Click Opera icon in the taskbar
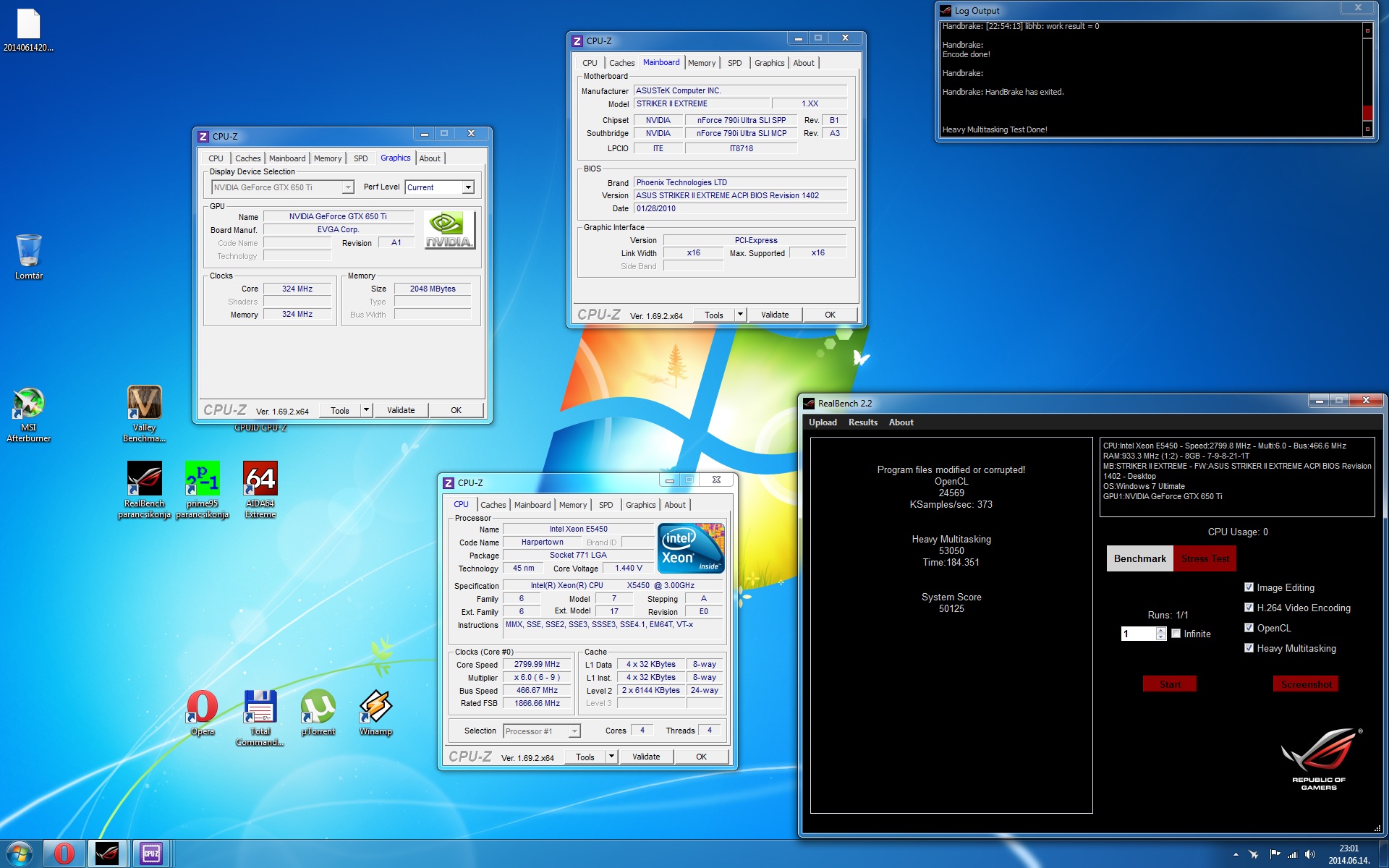 point(64,854)
